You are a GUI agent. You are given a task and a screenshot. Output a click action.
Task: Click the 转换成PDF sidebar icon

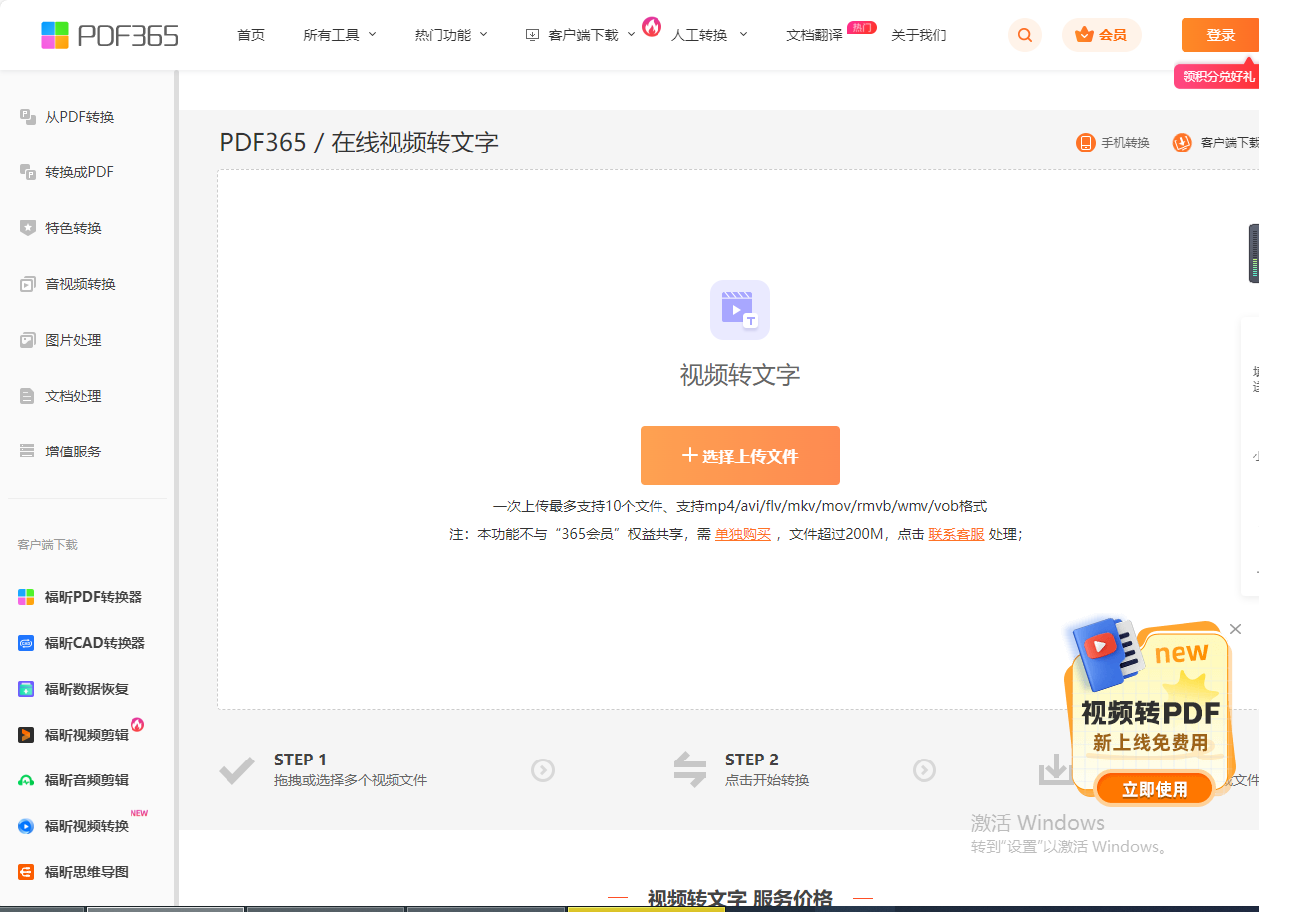coord(28,172)
